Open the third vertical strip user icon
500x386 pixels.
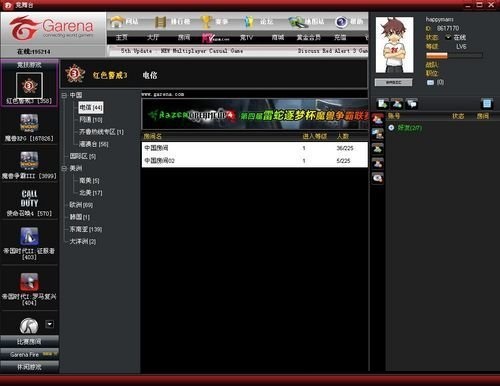click(378, 149)
